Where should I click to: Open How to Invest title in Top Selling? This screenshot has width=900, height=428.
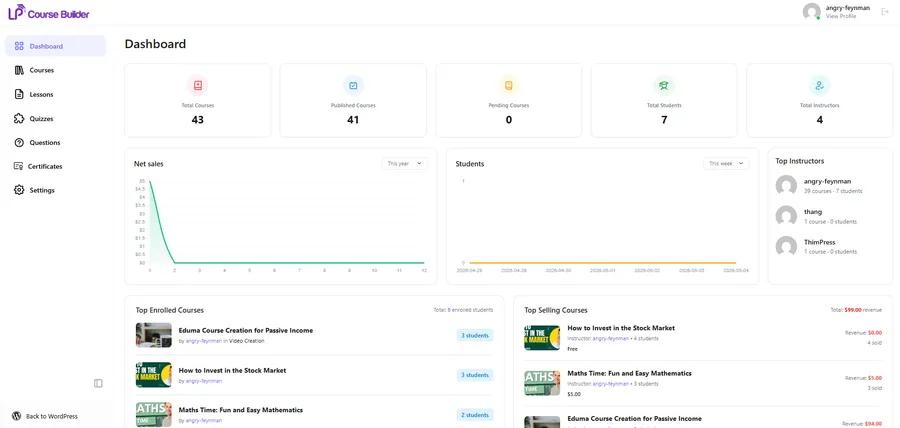(621, 328)
